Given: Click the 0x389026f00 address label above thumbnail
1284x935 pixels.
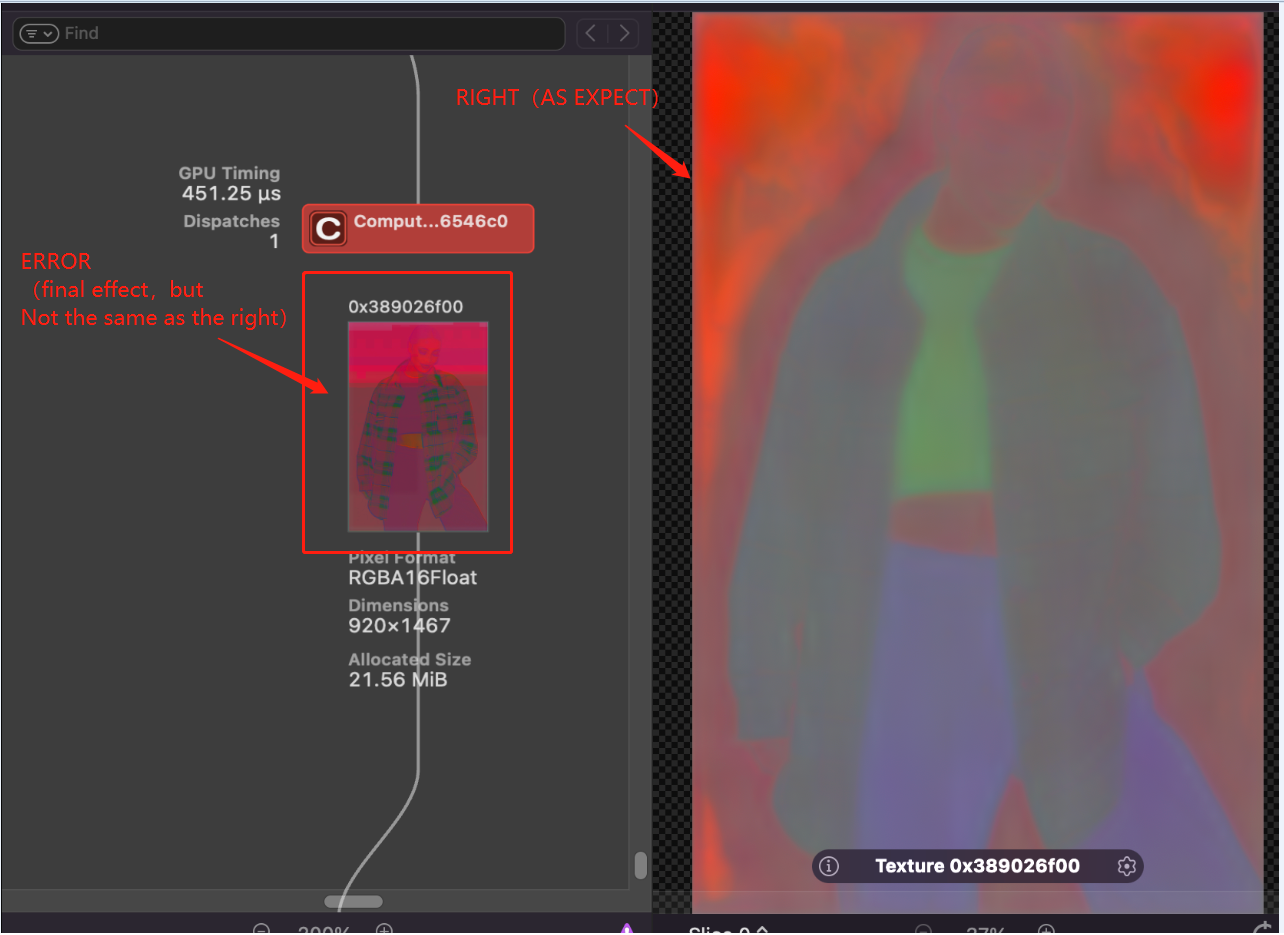Looking at the screenshot, I should [406, 306].
